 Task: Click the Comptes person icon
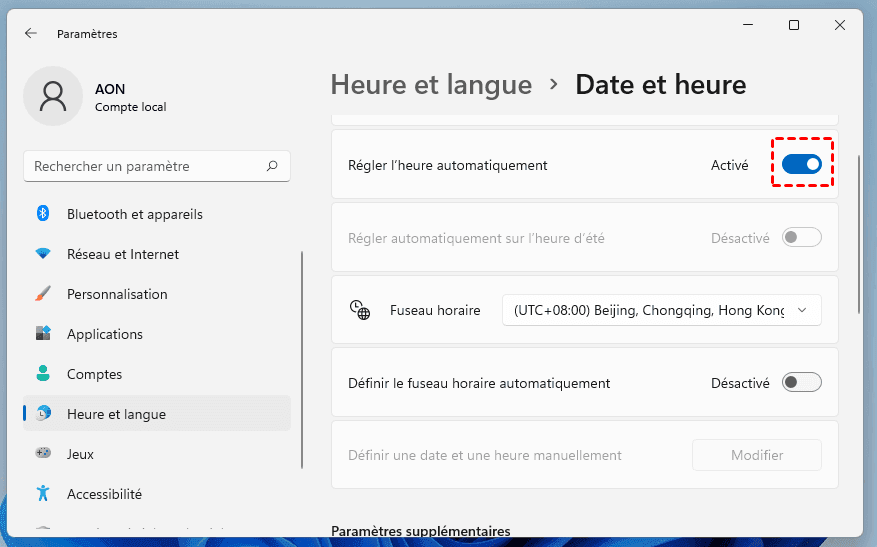[43, 374]
